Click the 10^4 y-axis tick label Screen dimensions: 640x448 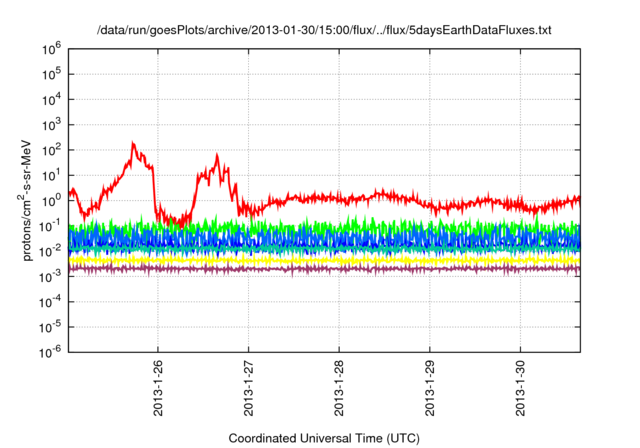51,100
